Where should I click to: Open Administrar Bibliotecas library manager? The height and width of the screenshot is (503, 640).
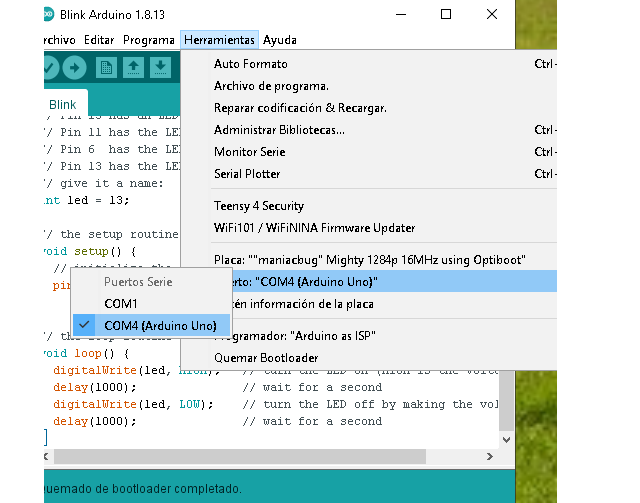point(279,130)
